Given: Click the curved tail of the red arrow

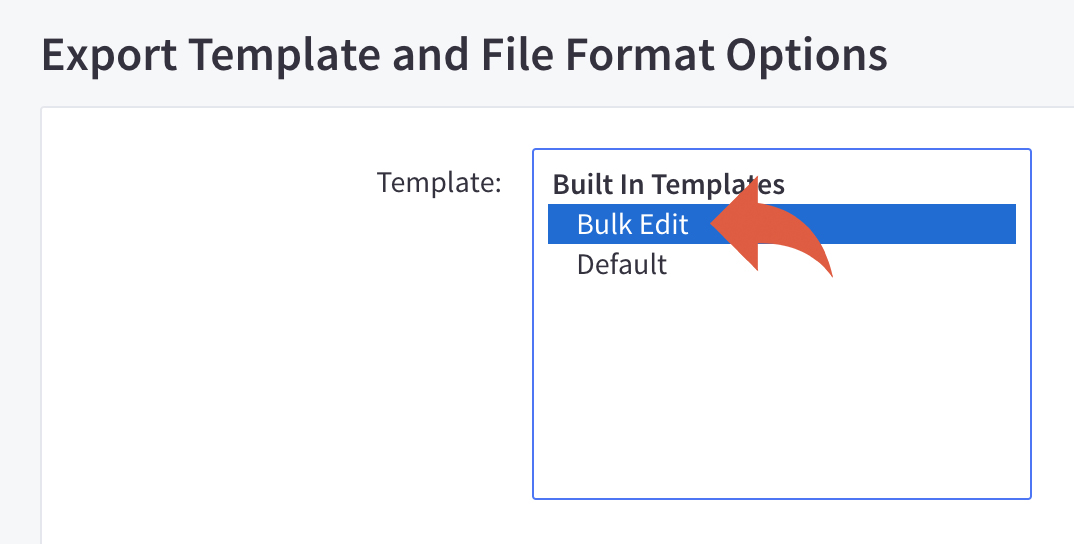Looking at the screenshot, I should 808,247.
